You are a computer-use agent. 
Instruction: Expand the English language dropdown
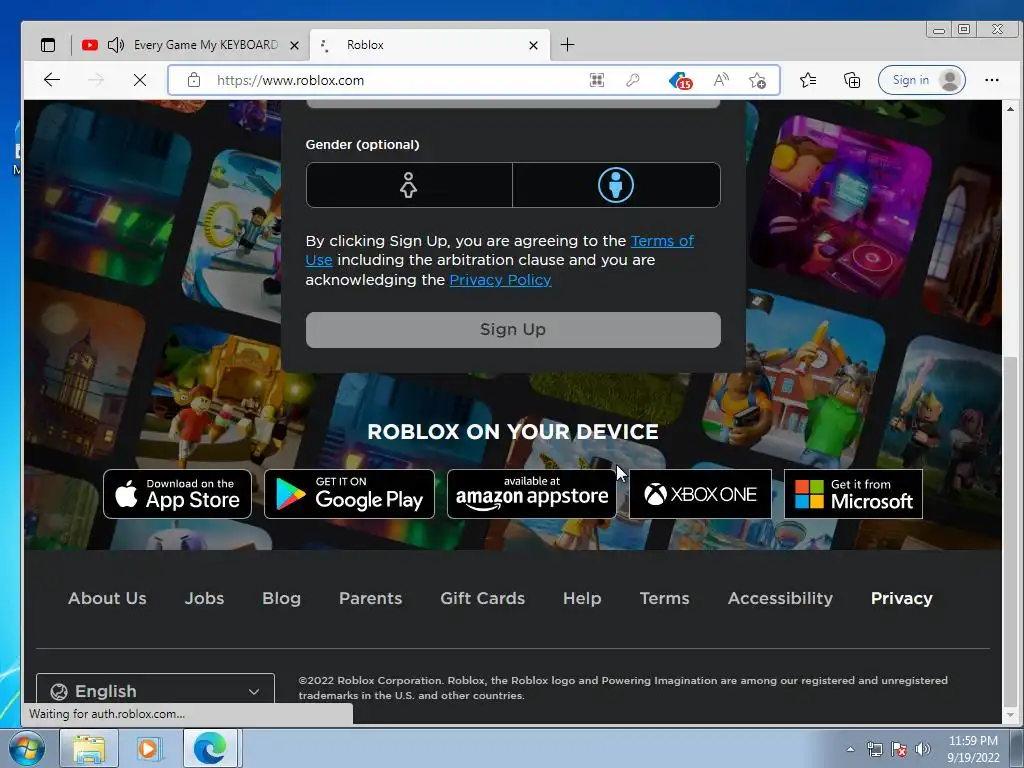155,691
